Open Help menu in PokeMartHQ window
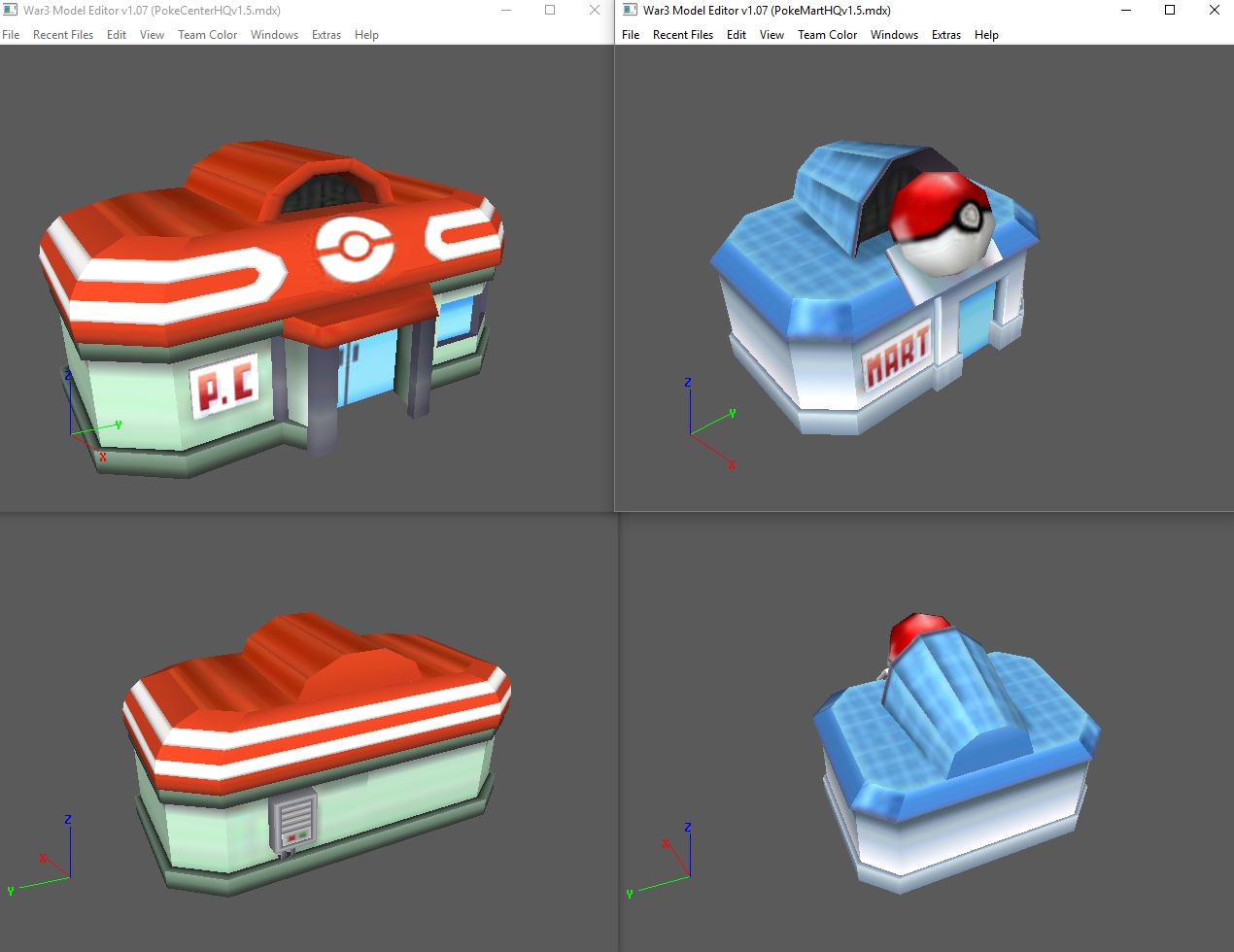The image size is (1234, 952). pyautogui.click(x=986, y=35)
